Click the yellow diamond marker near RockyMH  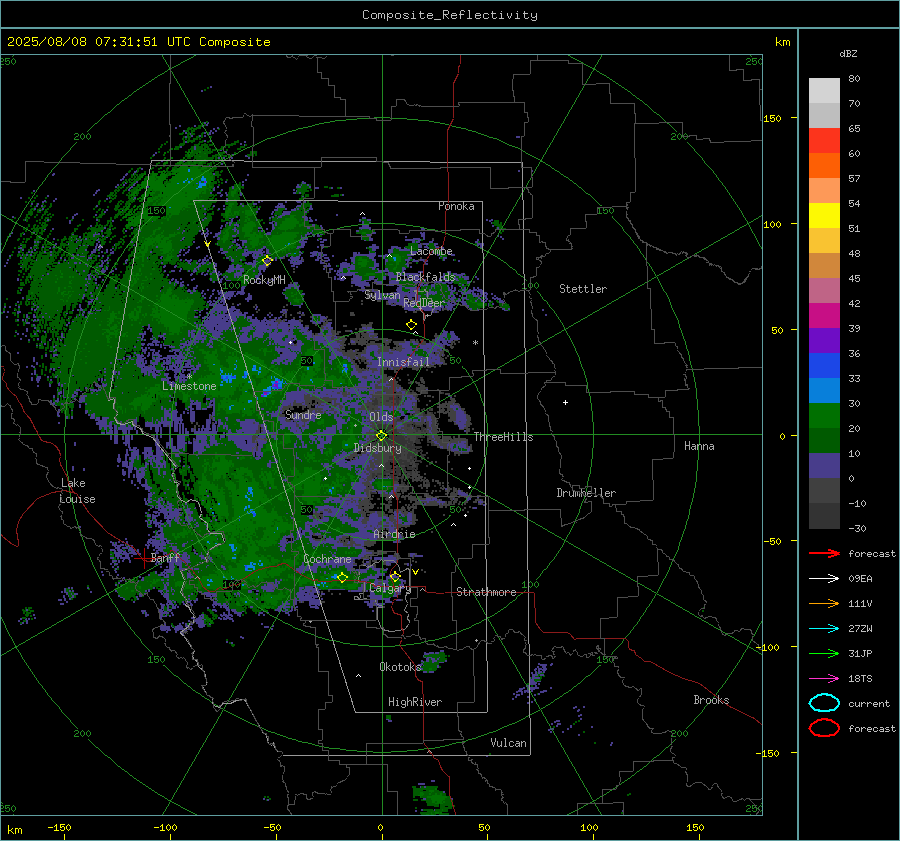267,261
